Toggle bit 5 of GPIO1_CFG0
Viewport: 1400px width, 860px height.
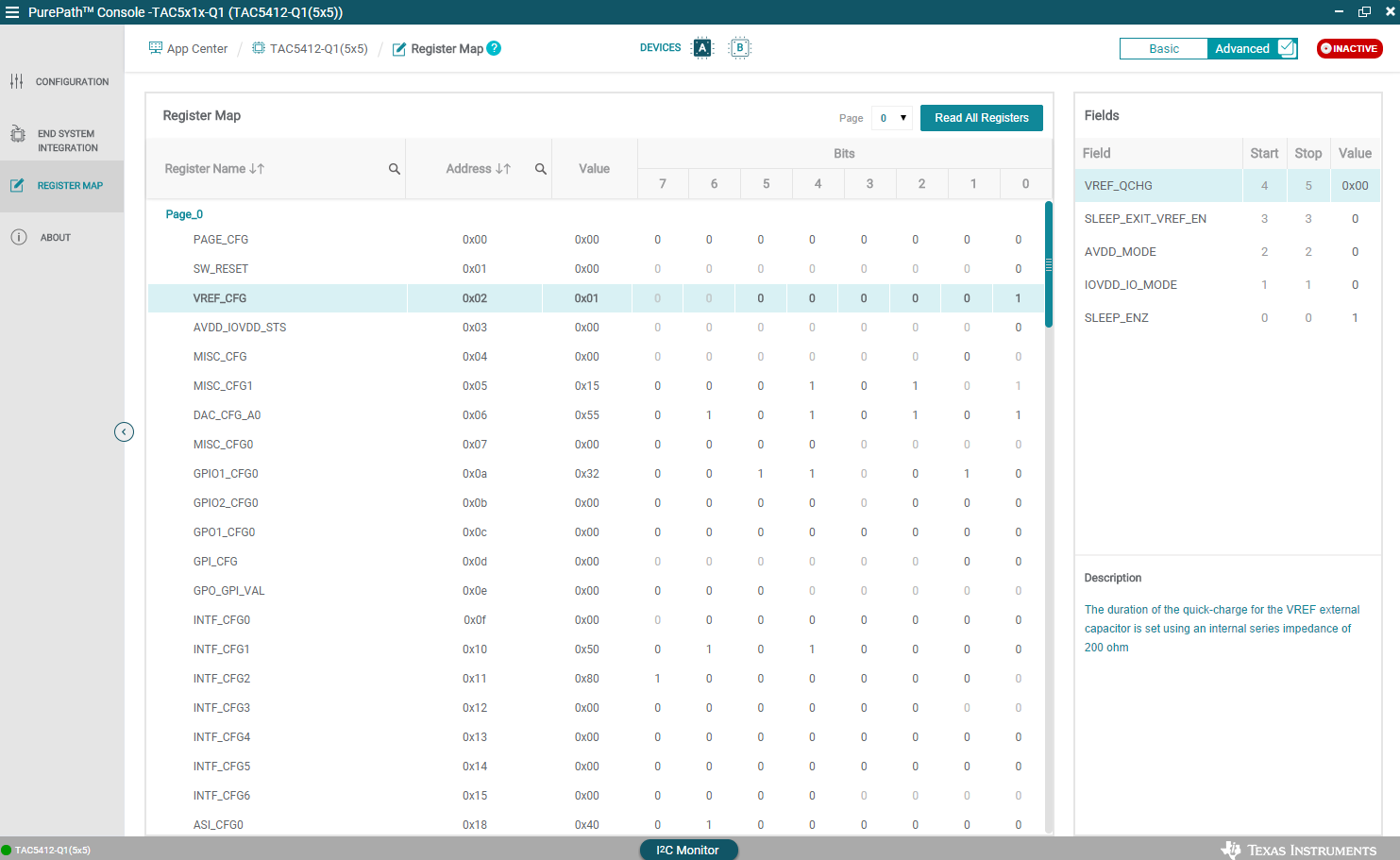coord(761,474)
